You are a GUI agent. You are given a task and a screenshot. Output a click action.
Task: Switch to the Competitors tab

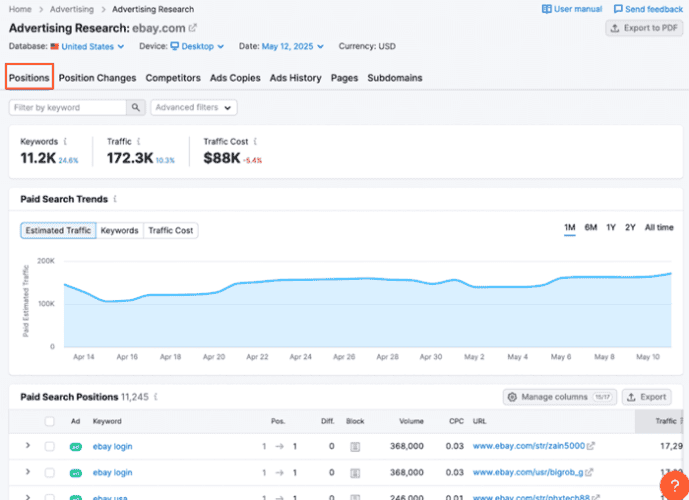tap(173, 78)
